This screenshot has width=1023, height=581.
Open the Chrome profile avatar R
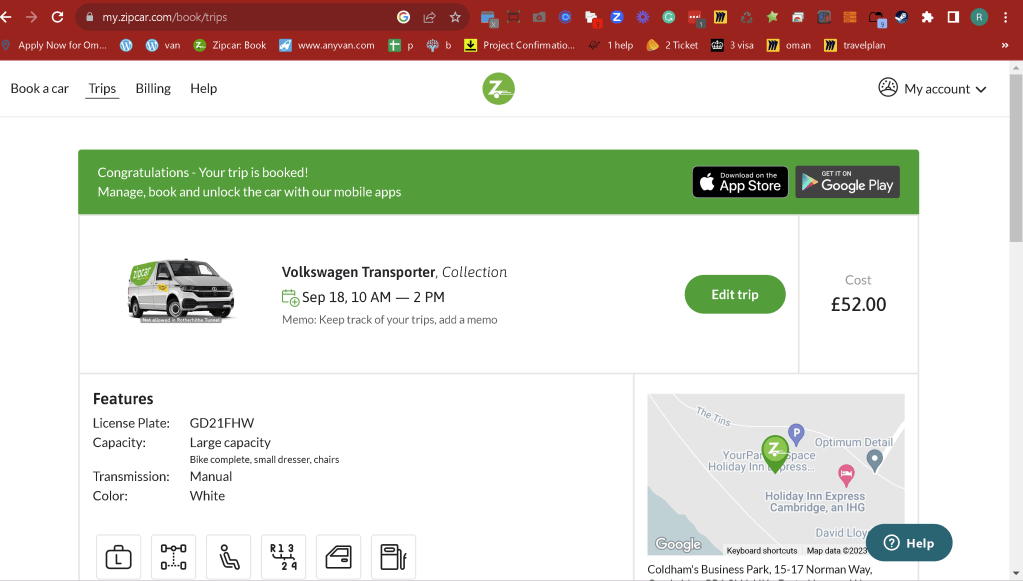tap(979, 18)
